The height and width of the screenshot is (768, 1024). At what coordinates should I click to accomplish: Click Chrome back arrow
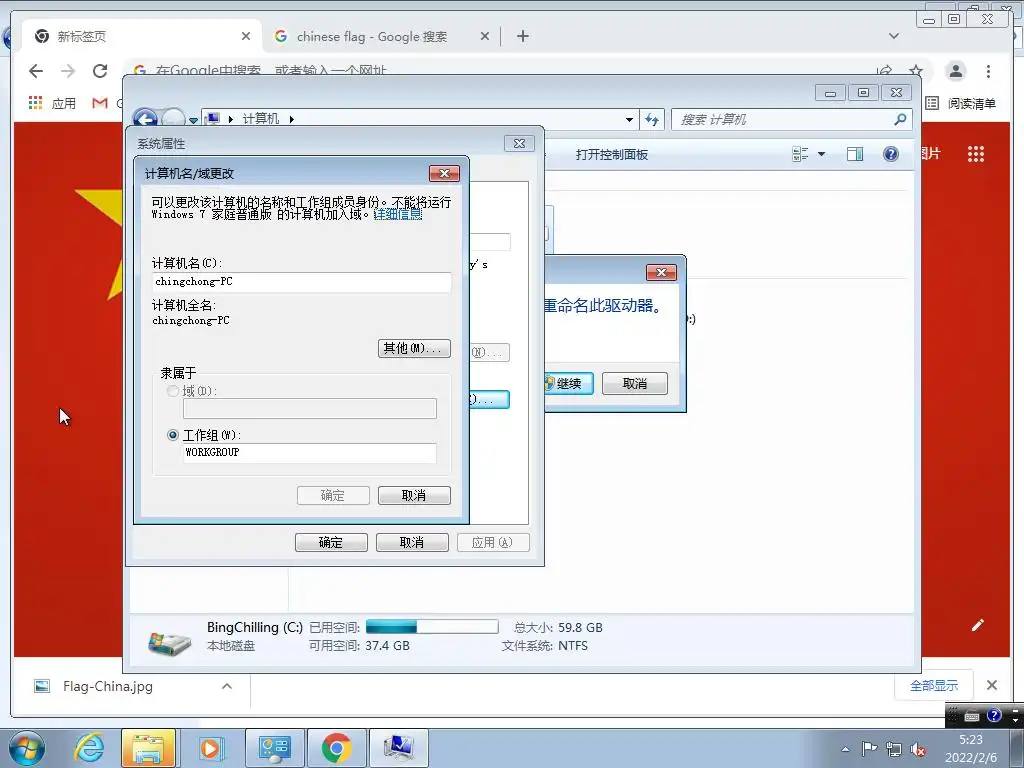pyautogui.click(x=36, y=71)
